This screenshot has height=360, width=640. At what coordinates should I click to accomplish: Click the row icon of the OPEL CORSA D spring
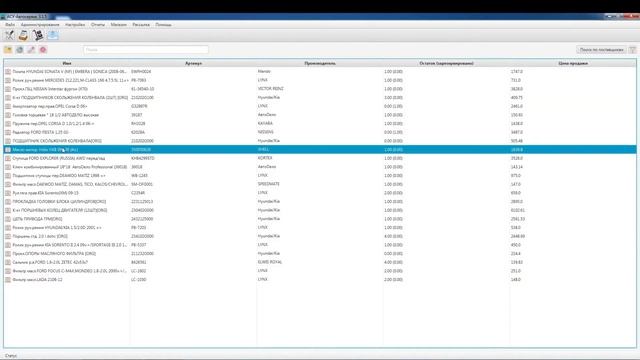(8, 124)
